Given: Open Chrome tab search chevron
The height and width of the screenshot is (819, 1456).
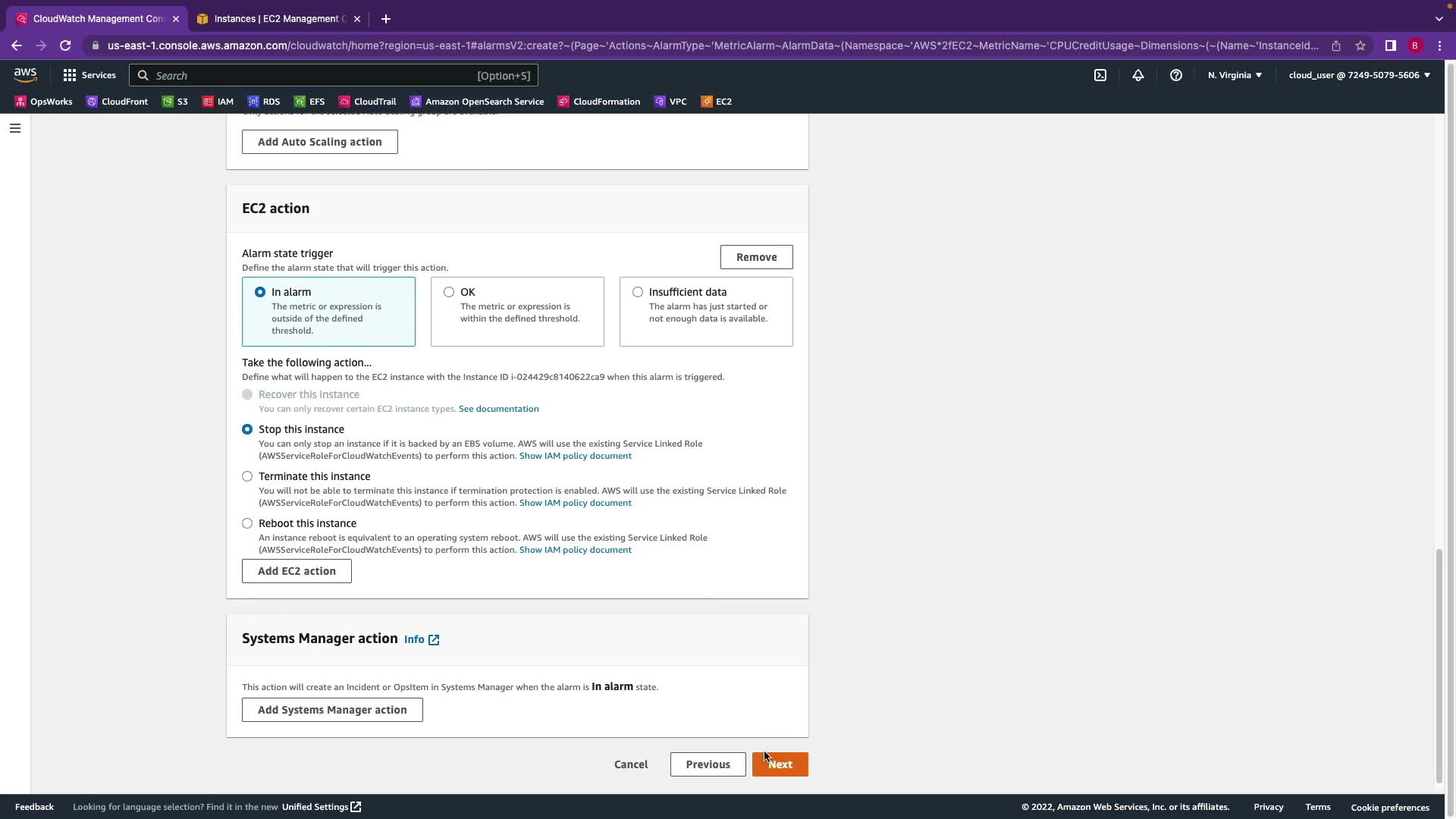Looking at the screenshot, I should 1439,19.
